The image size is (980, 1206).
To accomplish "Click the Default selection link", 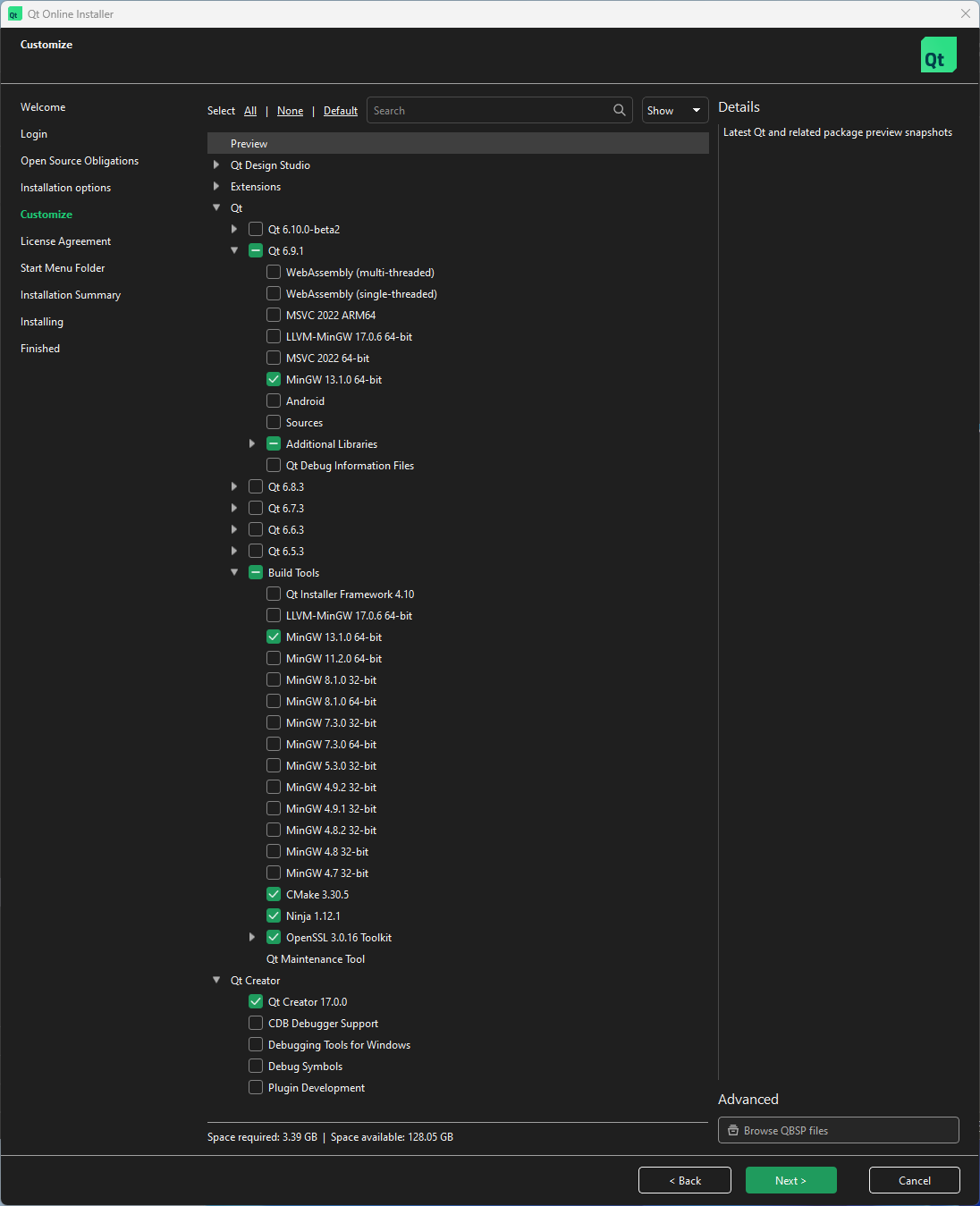I will click(x=340, y=111).
